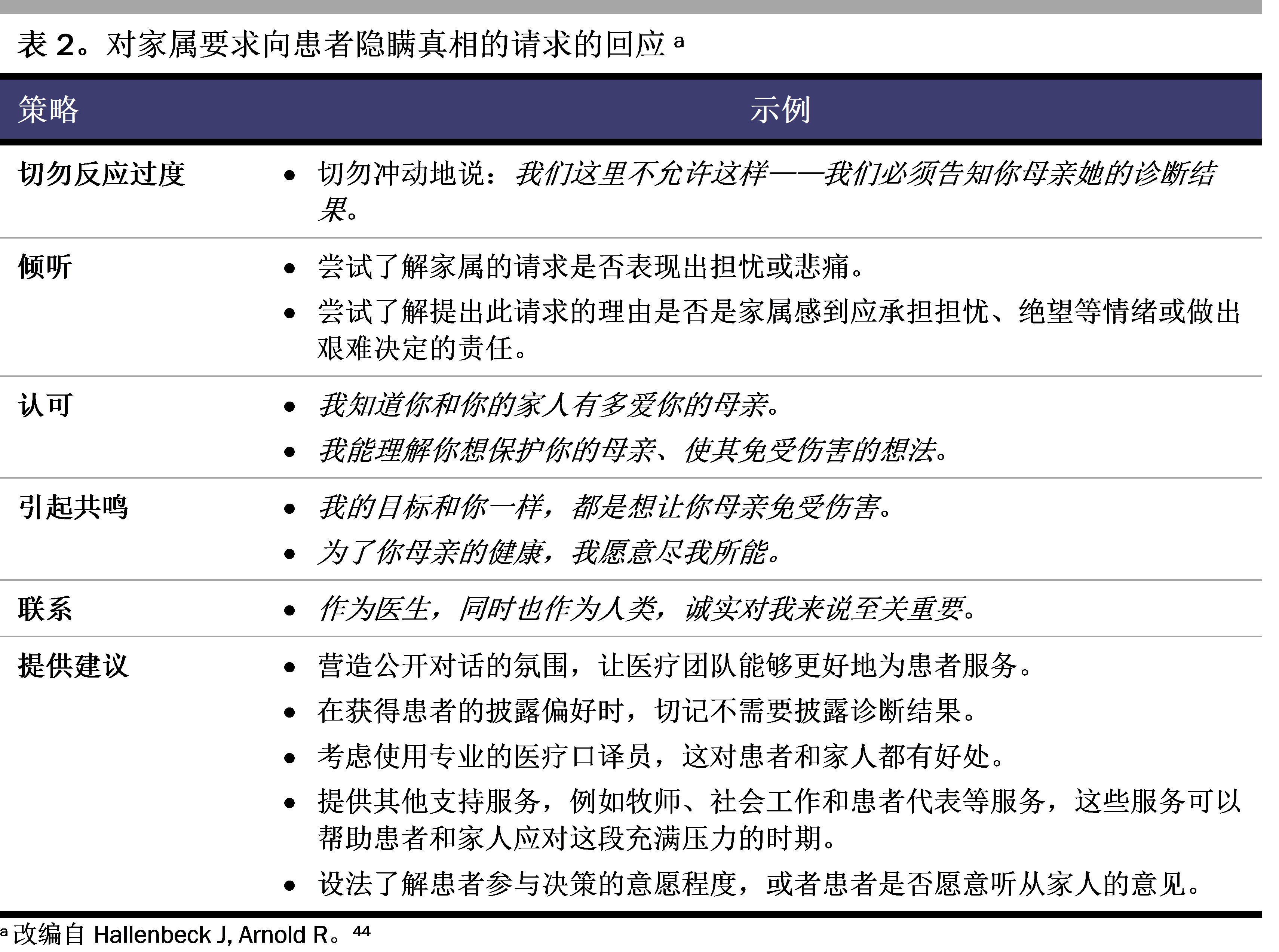Viewport: 1279px width, 952px height.
Task: Click the line starting '考虑使用专业的医疗口译员'
Action: point(661,756)
